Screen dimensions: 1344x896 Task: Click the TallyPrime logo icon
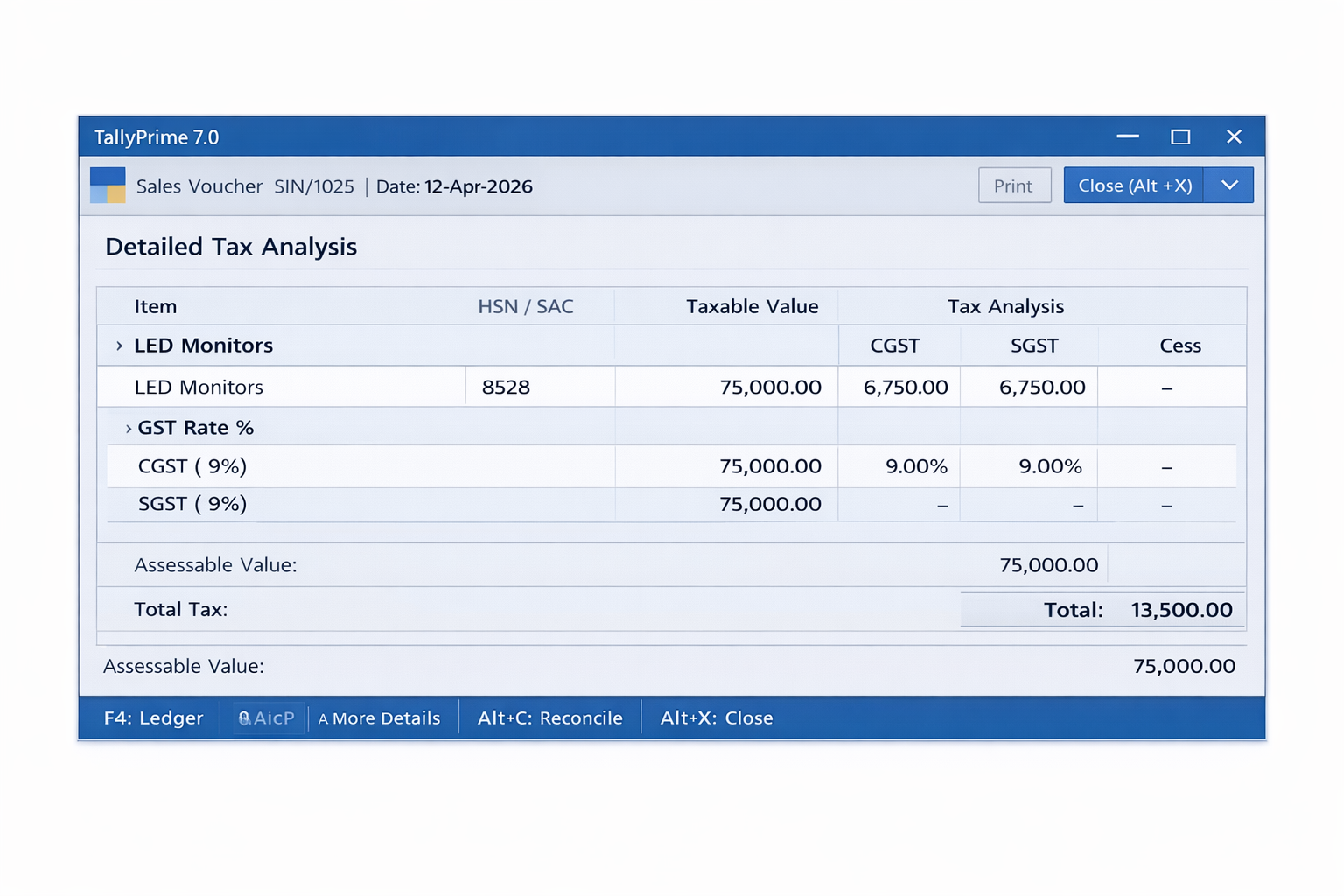[x=107, y=185]
